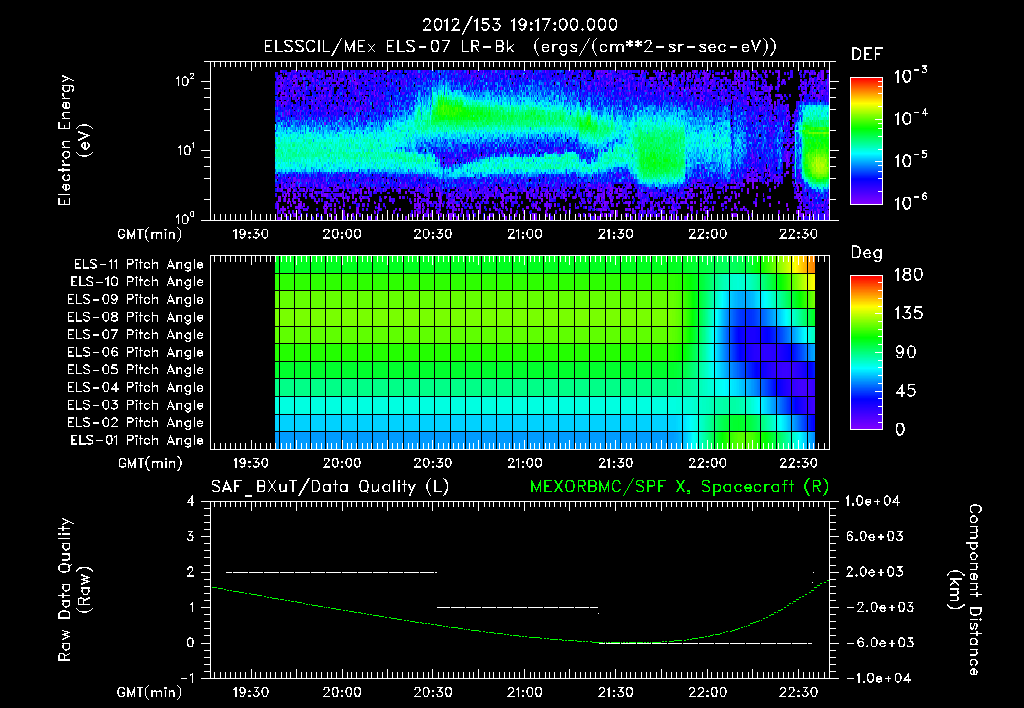
Task: Click the 2.0e+03 right axis value
Action: [875, 572]
